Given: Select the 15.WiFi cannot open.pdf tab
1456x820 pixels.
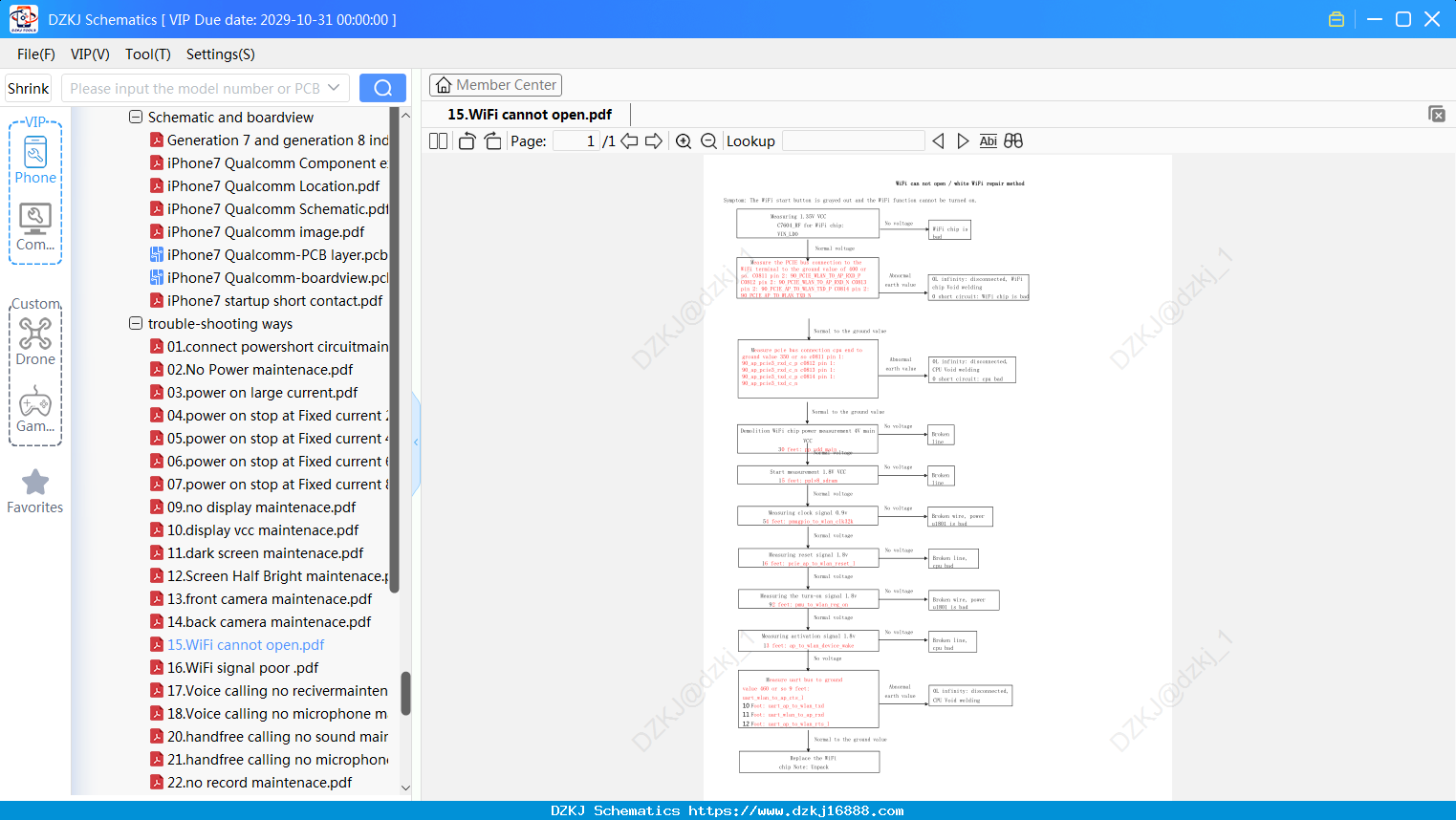Looking at the screenshot, I should pyautogui.click(x=530, y=115).
